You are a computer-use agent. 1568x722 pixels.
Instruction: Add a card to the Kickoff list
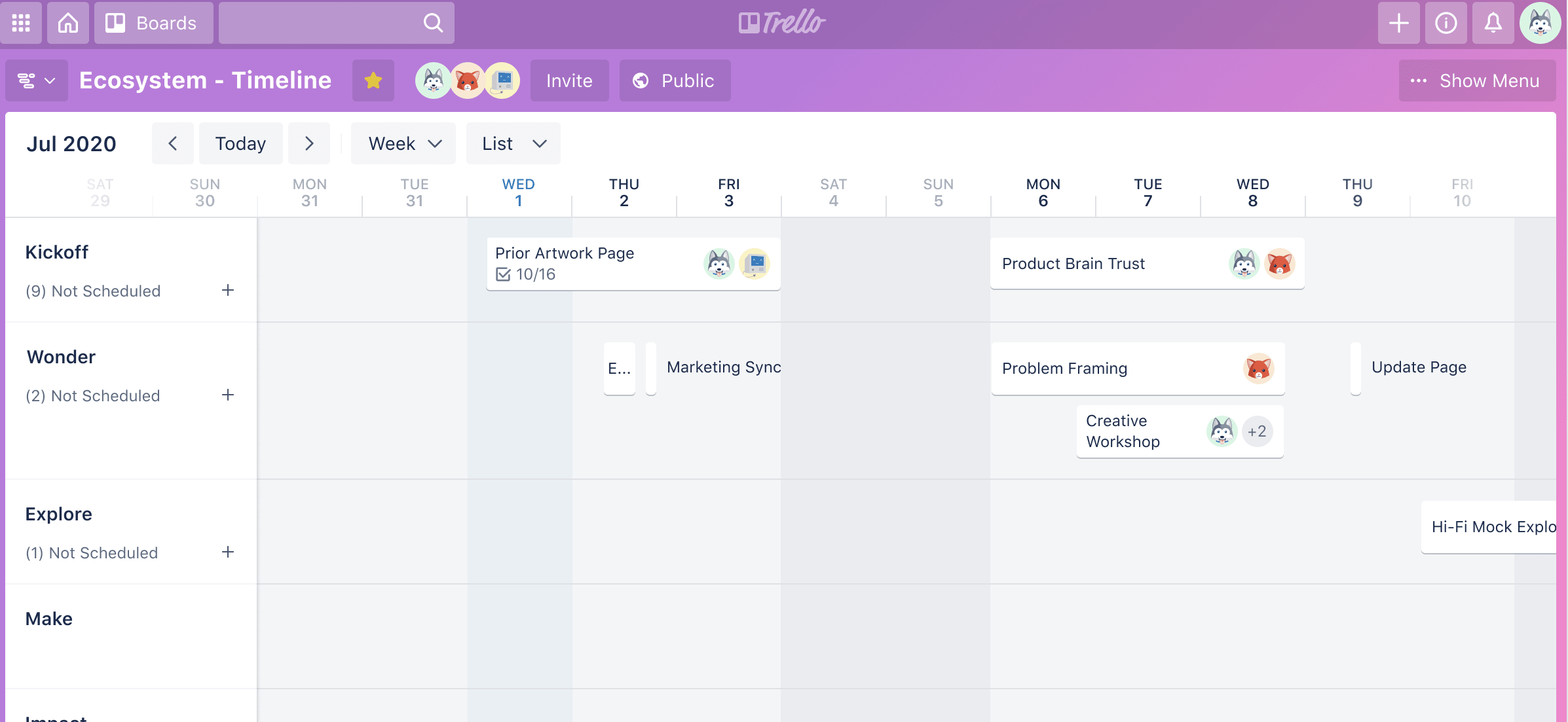[227, 291]
